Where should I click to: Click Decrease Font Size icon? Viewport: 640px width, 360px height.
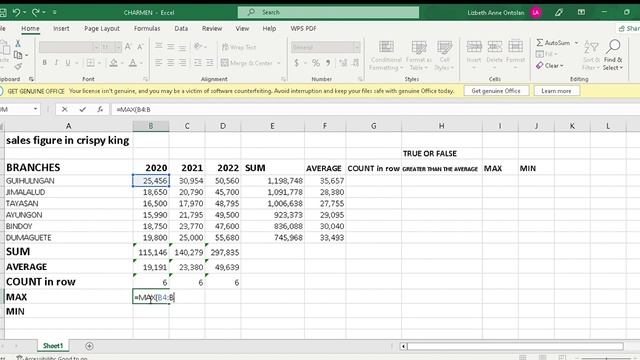(140, 47)
